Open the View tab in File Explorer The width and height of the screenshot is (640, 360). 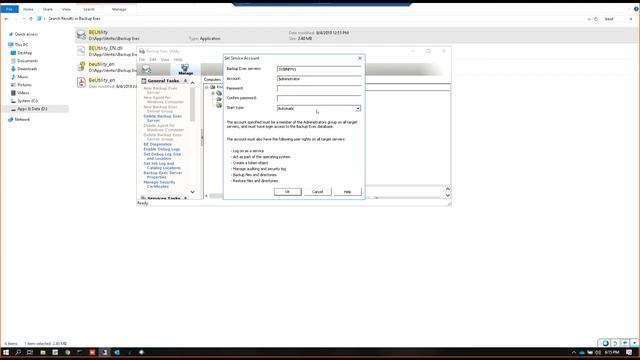click(x=66, y=9)
